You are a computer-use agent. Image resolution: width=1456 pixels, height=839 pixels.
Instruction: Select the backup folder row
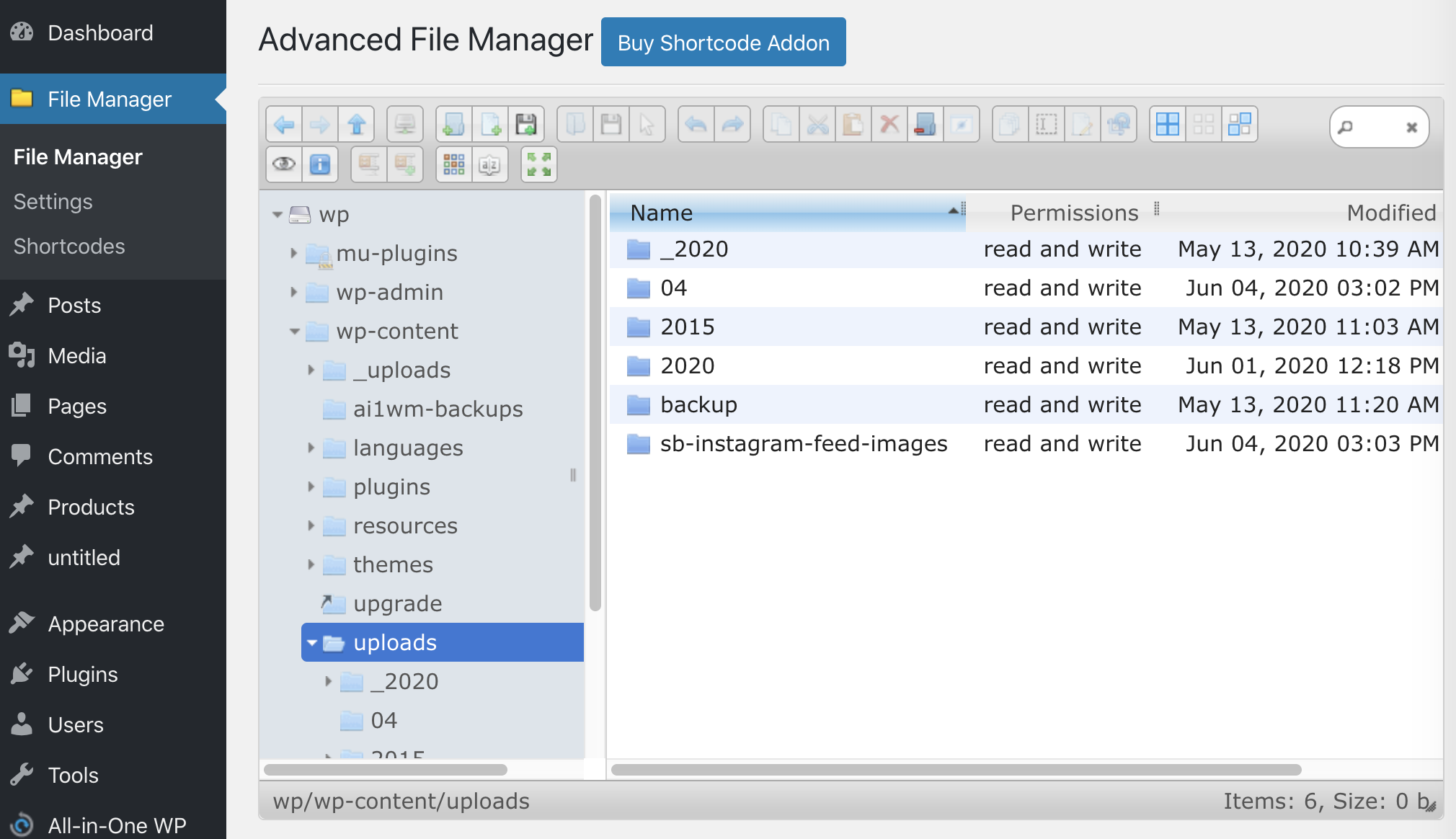[1026, 404]
